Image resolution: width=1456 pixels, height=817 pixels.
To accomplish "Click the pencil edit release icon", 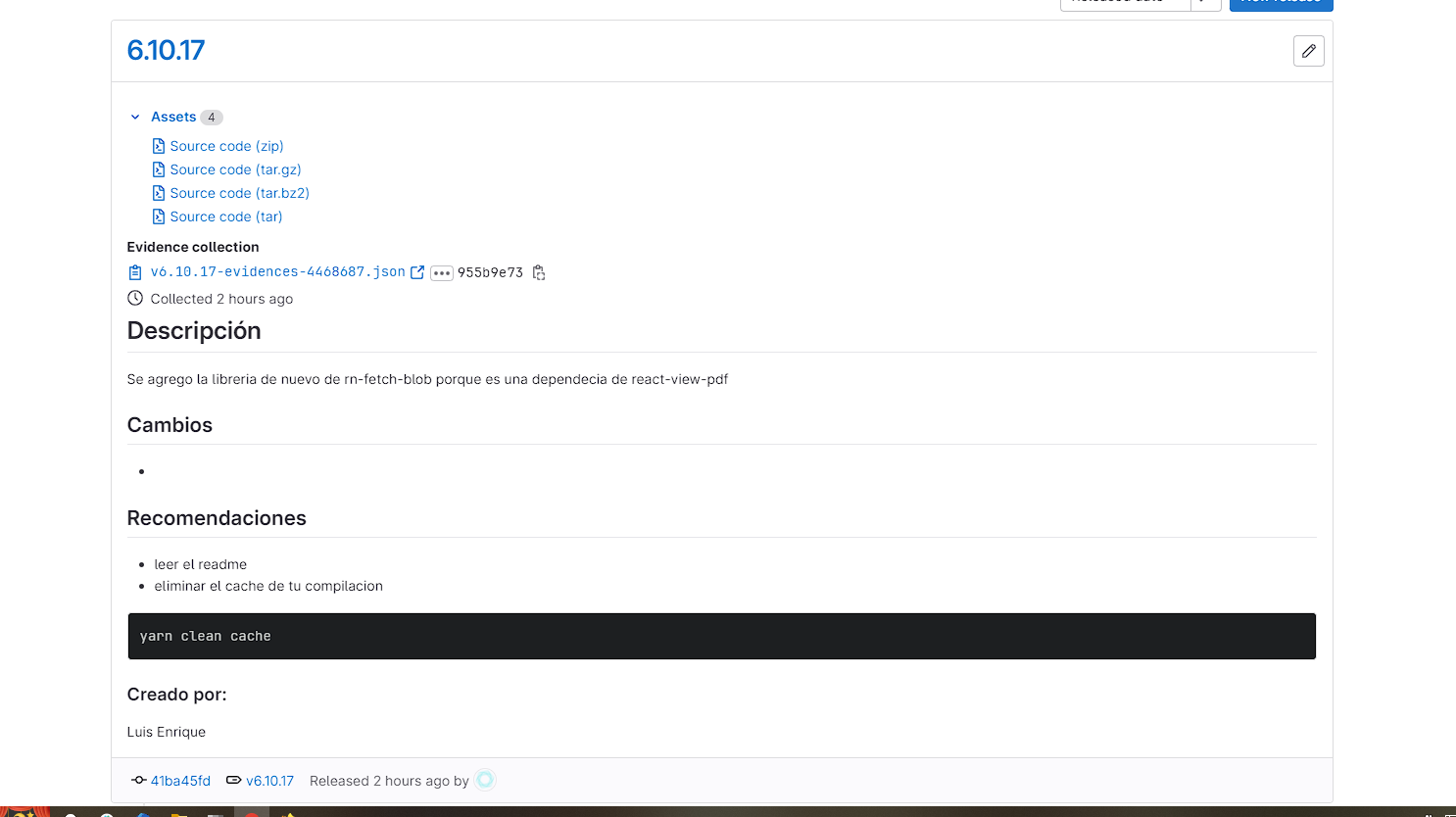I will click(x=1308, y=51).
